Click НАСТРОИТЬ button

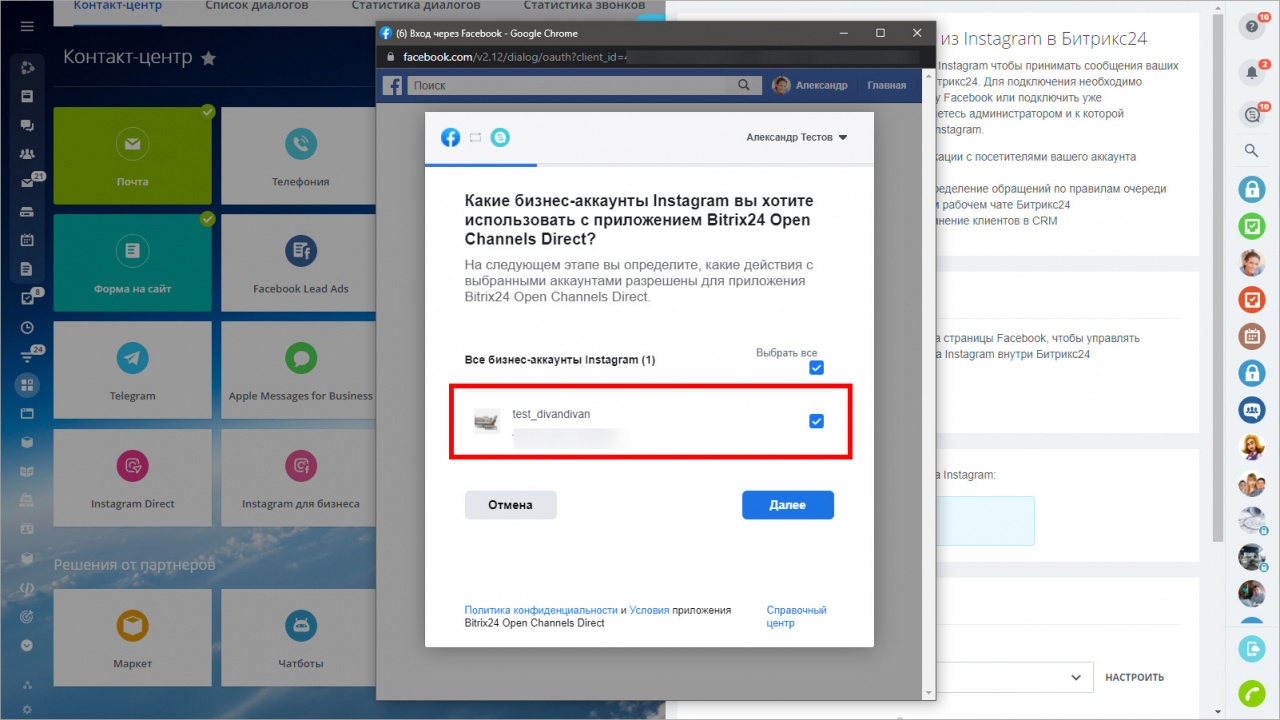tap(1134, 677)
